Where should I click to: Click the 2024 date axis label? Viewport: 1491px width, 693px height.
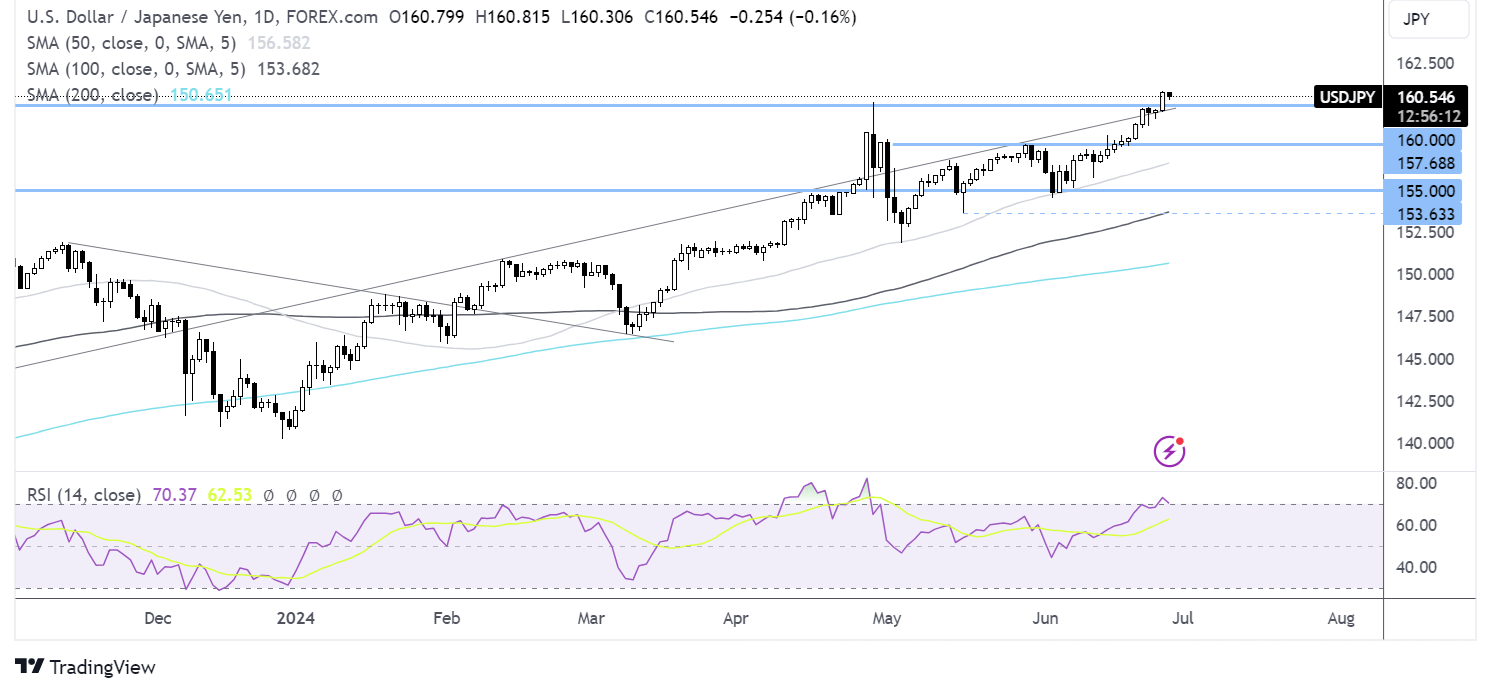pyautogui.click(x=297, y=619)
